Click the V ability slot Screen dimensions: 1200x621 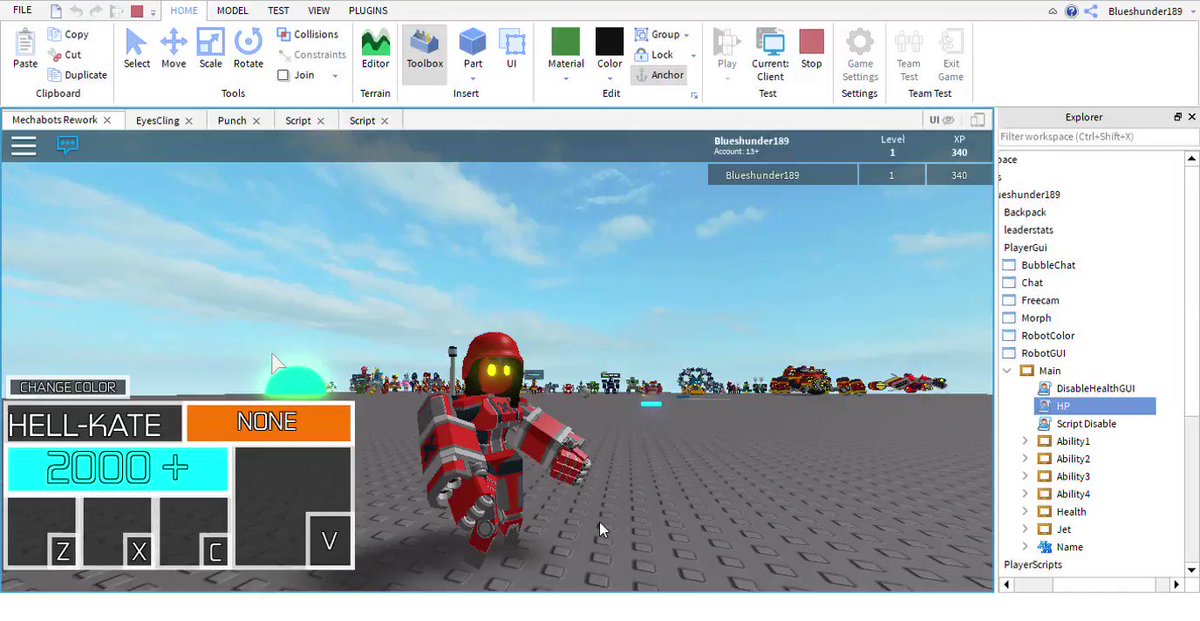pos(293,507)
